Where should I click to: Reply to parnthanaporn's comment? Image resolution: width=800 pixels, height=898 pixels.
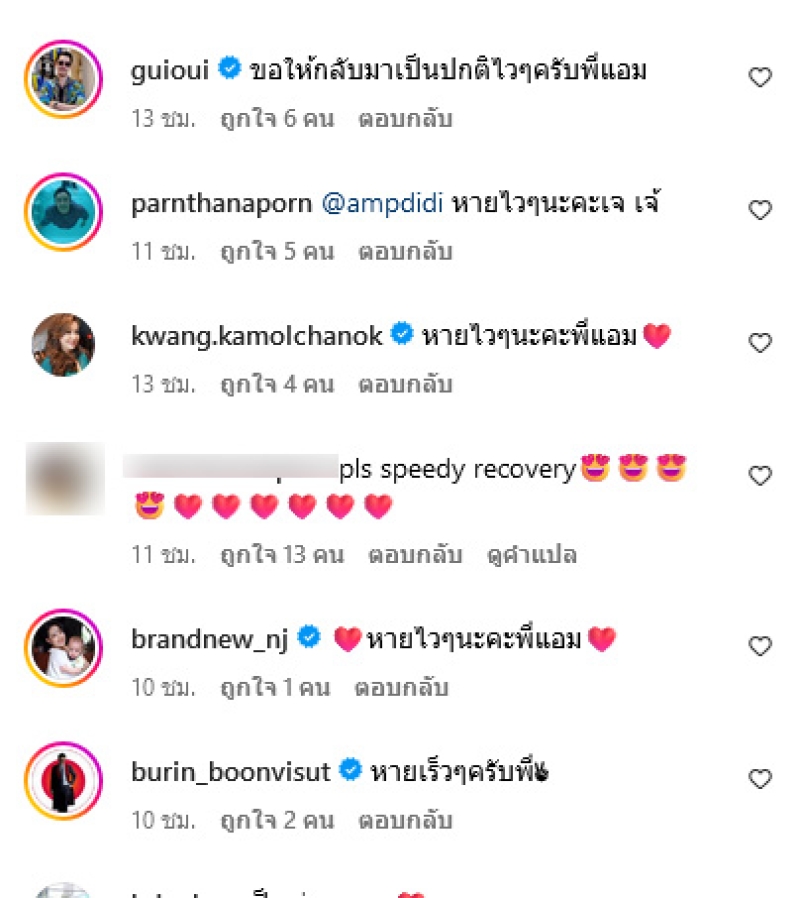pyautogui.click(x=405, y=251)
